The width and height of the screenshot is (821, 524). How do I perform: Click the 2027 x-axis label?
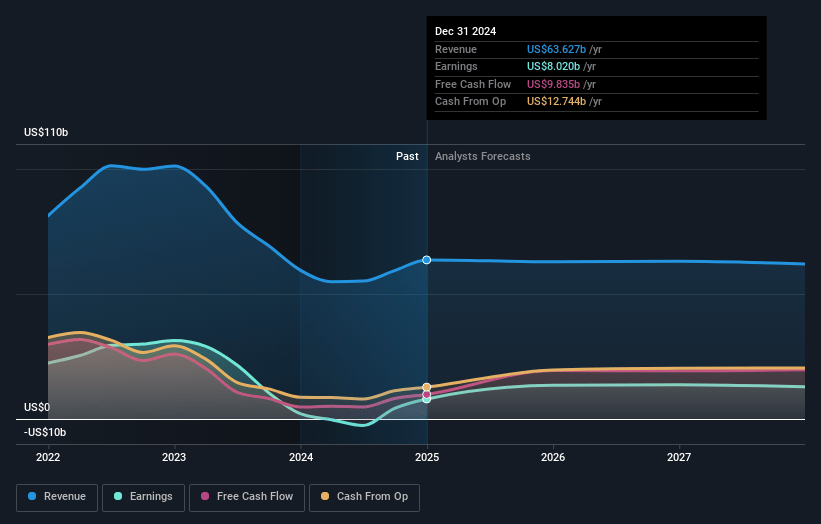click(679, 457)
